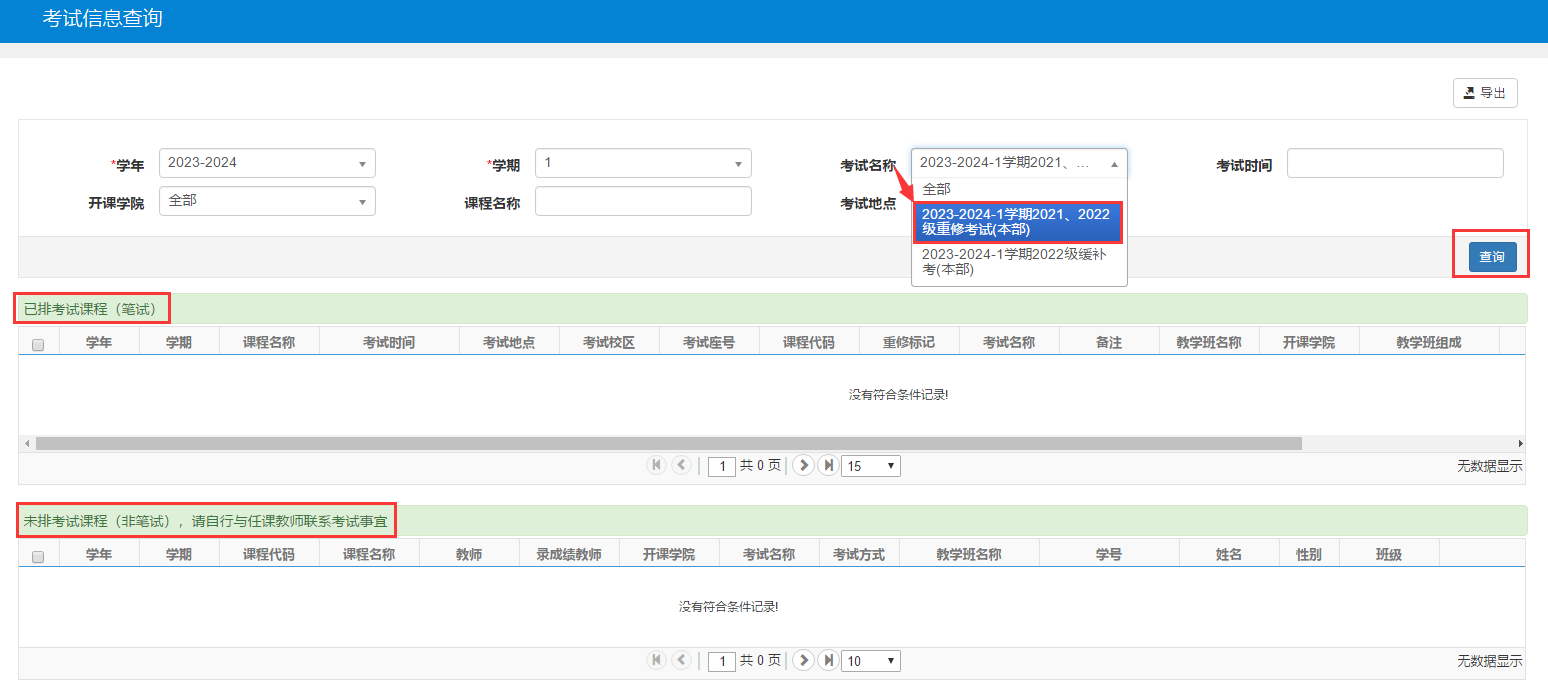Viewport: 1548px width, 700px height.
Task: Click the 姓名 column header
Action: coord(1229,554)
